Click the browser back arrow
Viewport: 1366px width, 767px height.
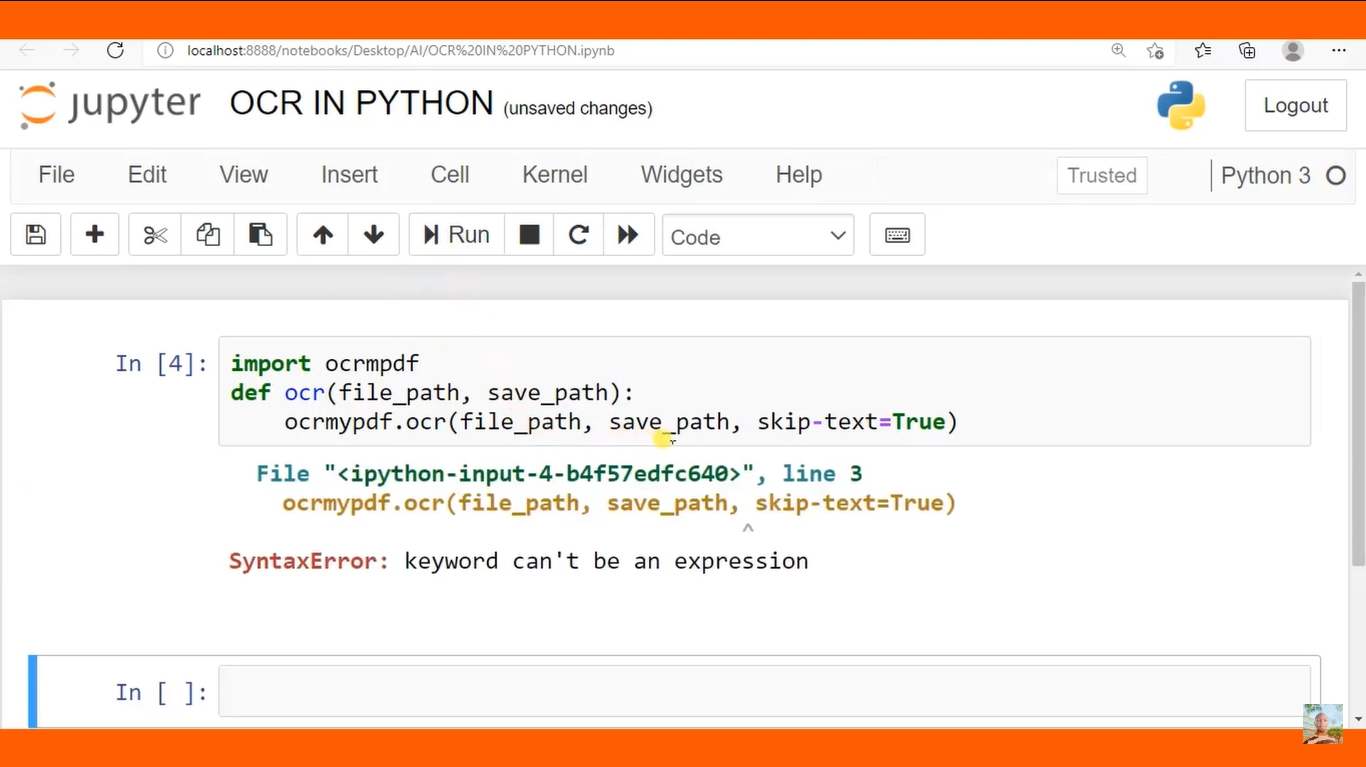click(x=27, y=50)
